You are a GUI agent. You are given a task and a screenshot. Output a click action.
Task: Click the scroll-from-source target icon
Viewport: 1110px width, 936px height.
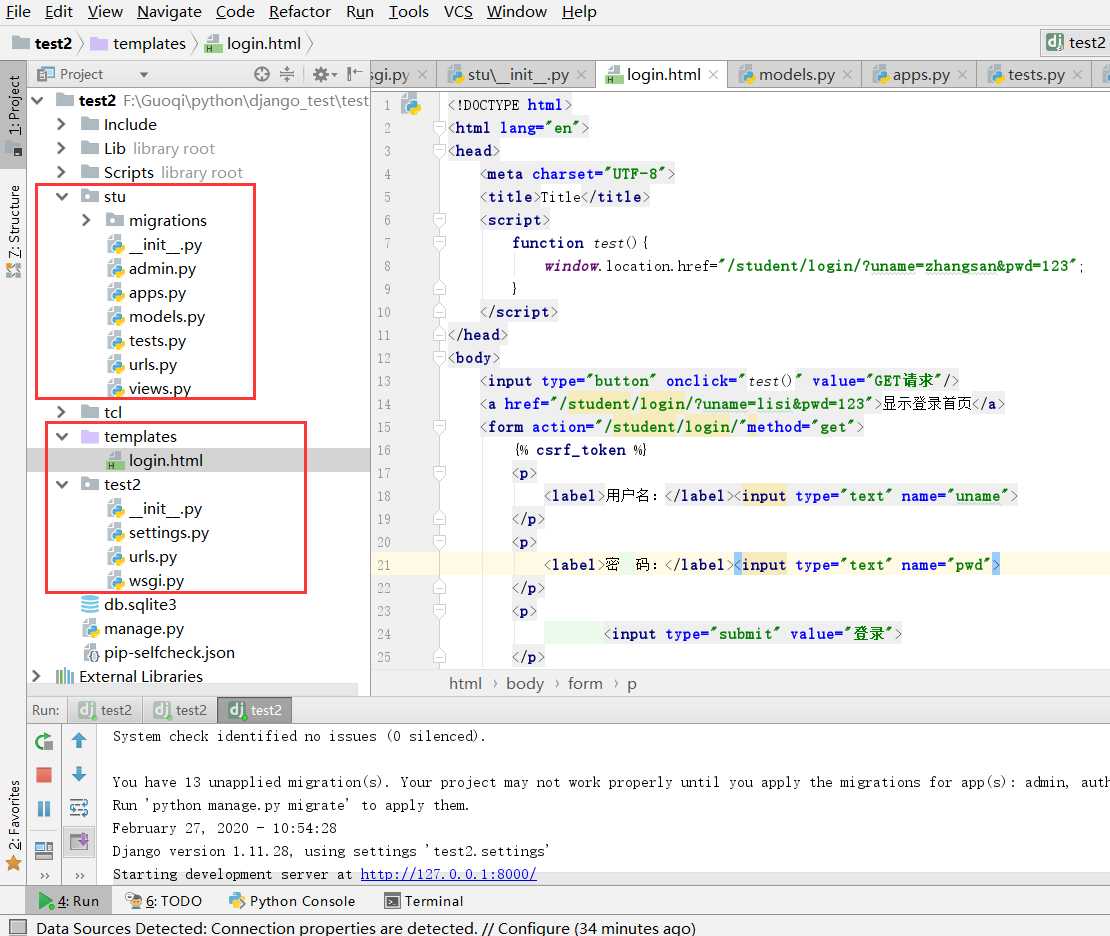point(262,74)
